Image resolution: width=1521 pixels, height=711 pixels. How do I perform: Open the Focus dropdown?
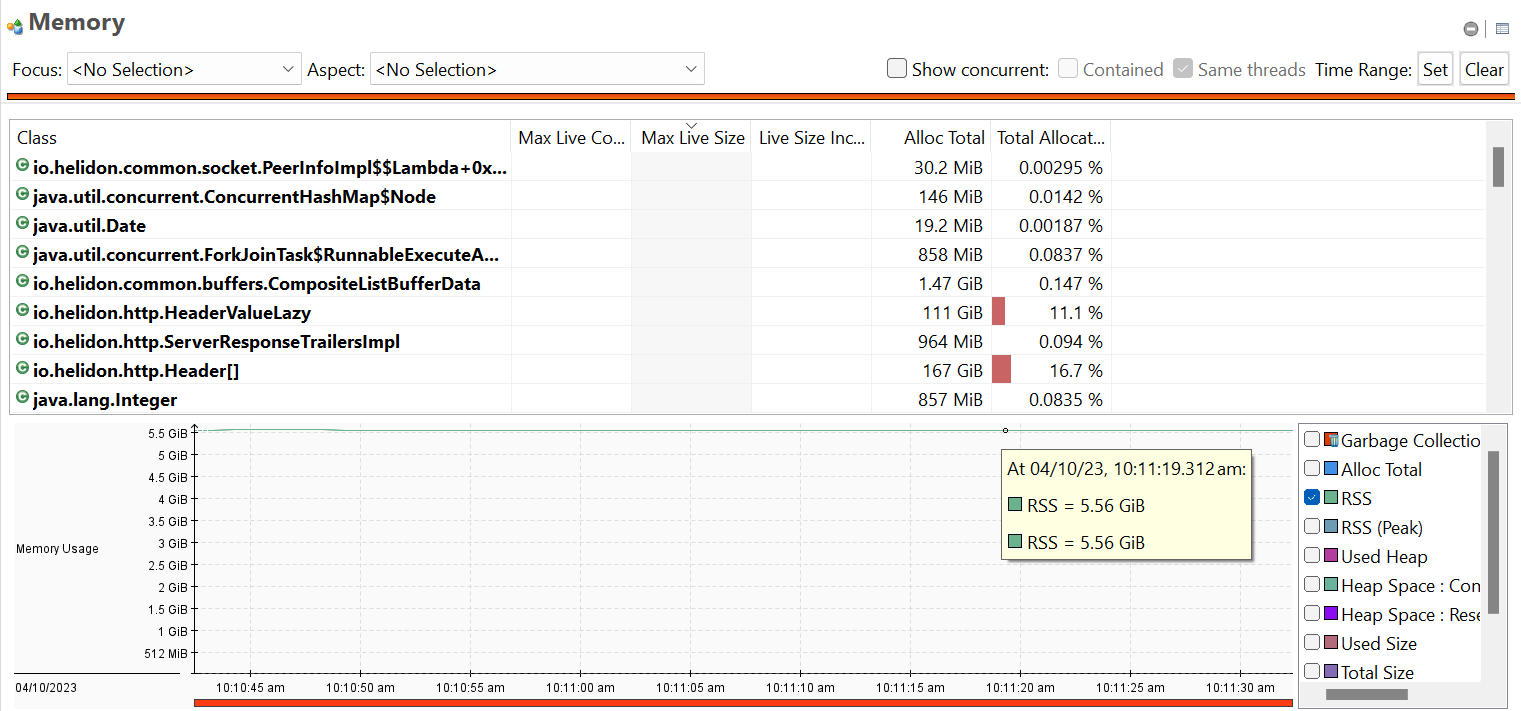184,69
